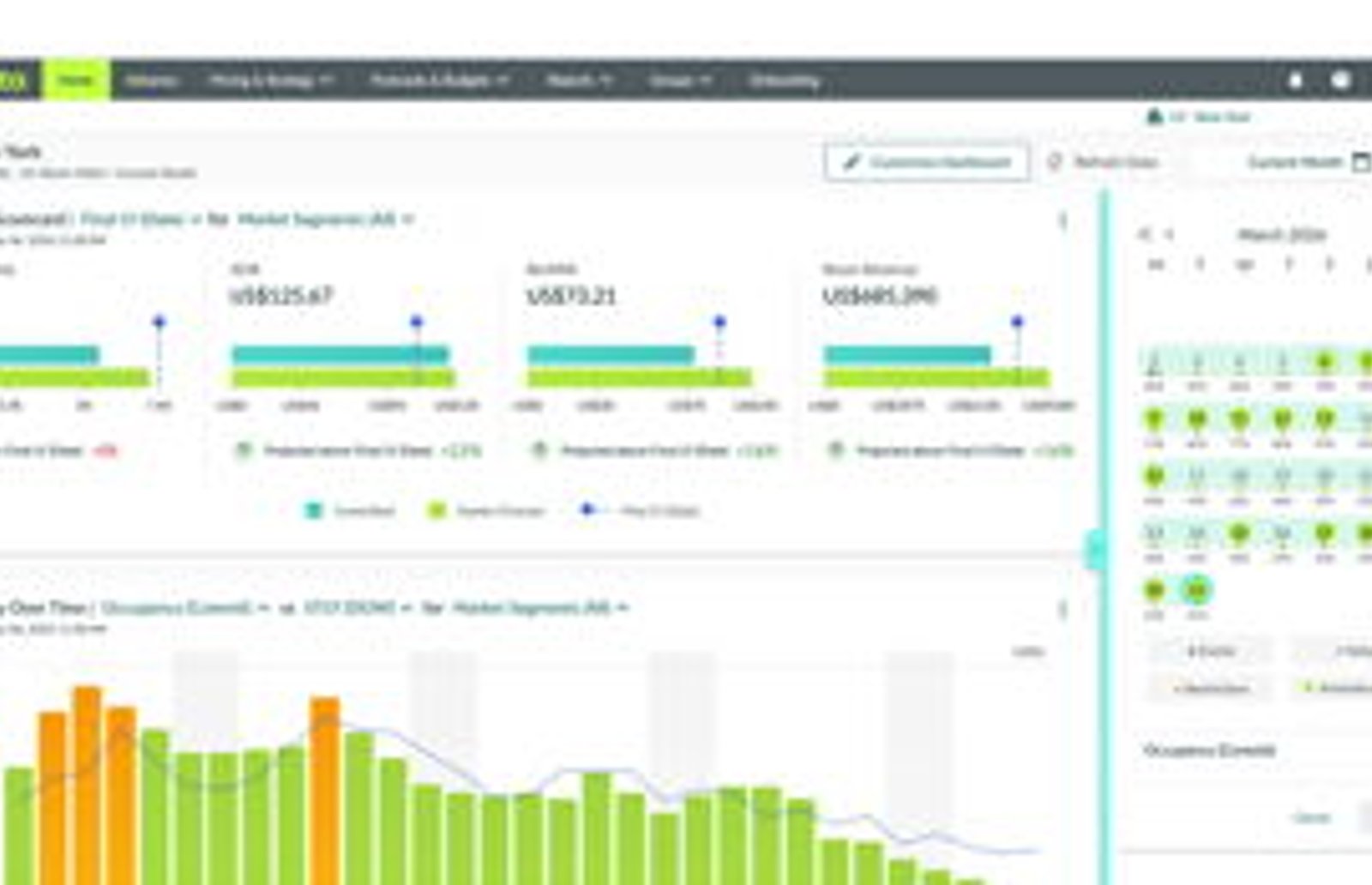Viewport: 1372px width, 885px height.
Task: Click the teal swatch in the Scorecard legend
Action: [314, 510]
